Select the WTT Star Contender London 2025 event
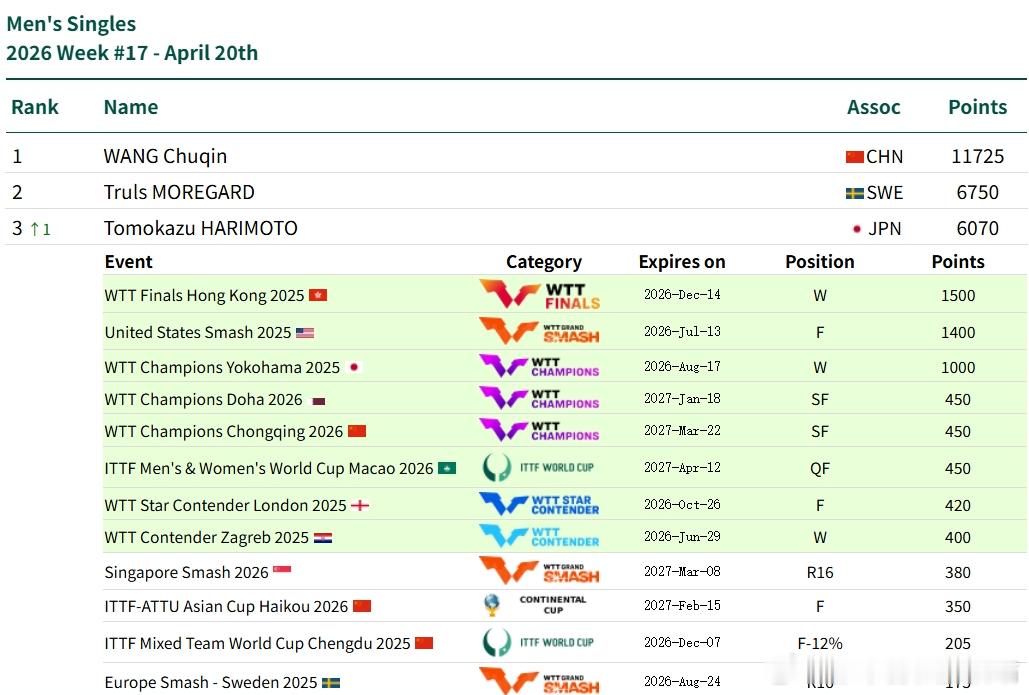 [x=225, y=505]
